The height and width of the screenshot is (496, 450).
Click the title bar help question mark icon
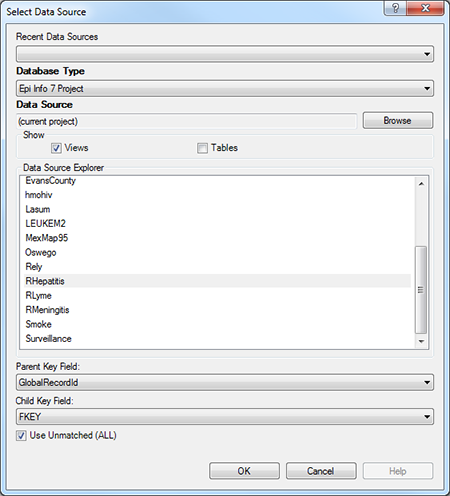click(395, 8)
